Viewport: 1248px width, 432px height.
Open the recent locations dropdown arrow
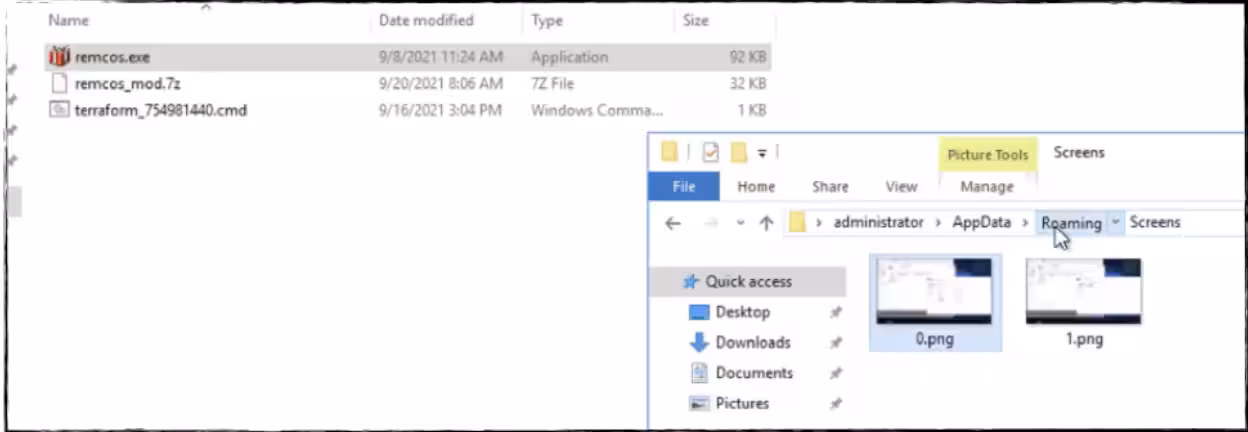point(741,224)
